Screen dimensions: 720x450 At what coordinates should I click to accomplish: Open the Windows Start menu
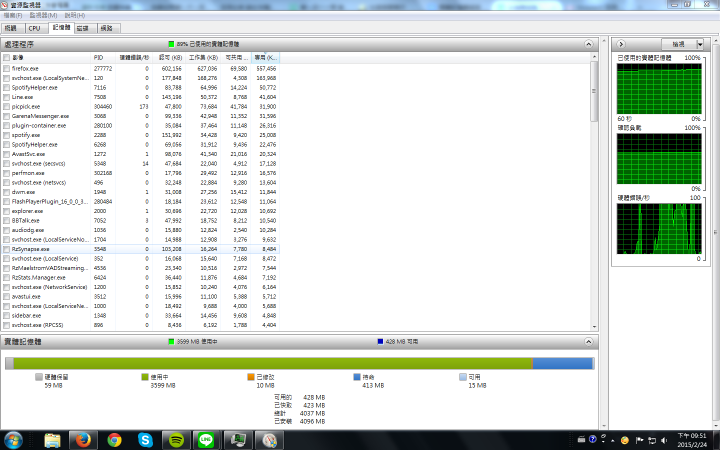(13, 440)
